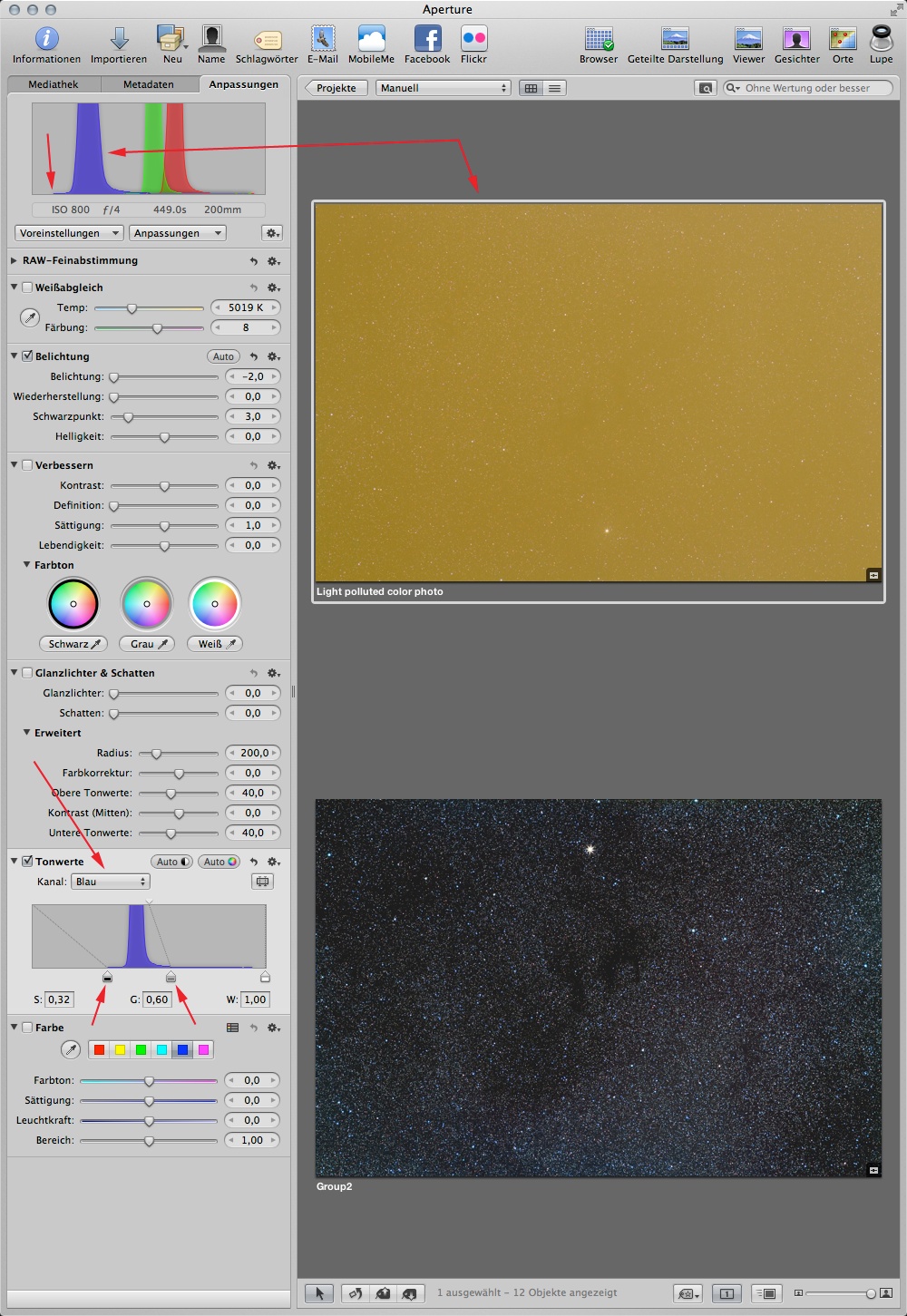Click the search field Ohne Wertung
907x1316 pixels.
[x=807, y=88]
